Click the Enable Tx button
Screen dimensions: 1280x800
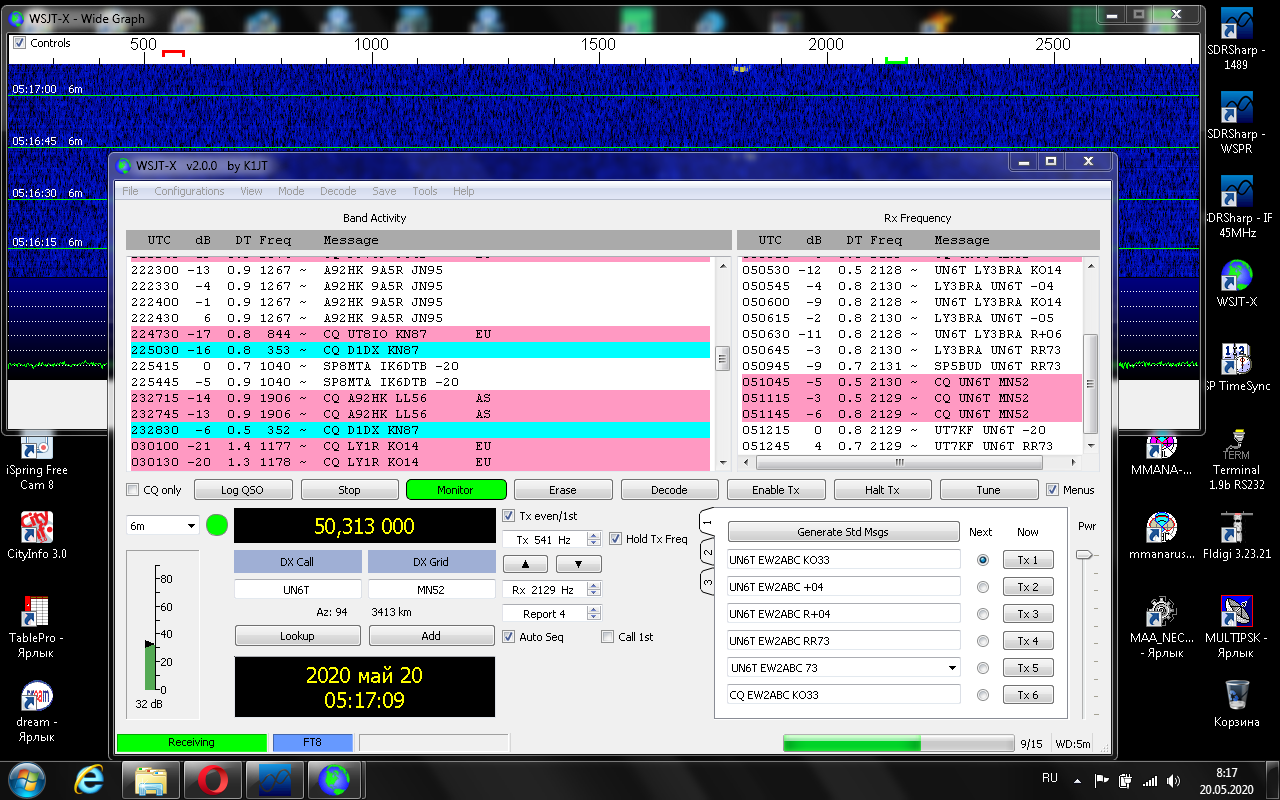pyautogui.click(x=775, y=490)
